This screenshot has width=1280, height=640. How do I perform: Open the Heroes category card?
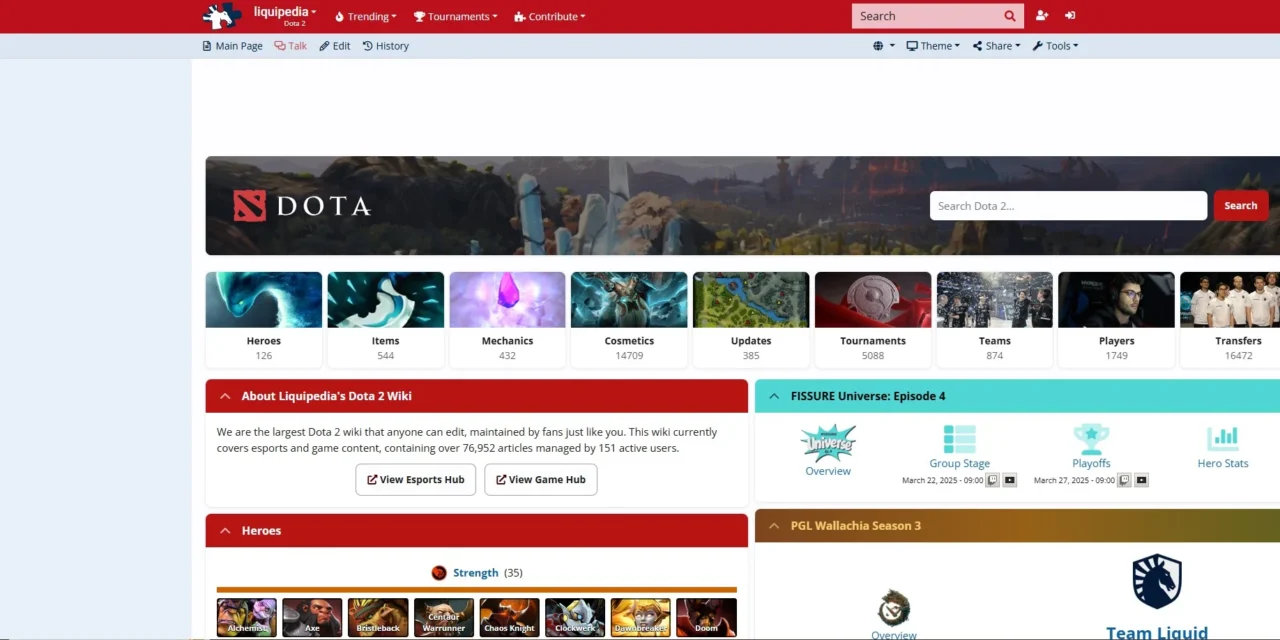(264, 319)
